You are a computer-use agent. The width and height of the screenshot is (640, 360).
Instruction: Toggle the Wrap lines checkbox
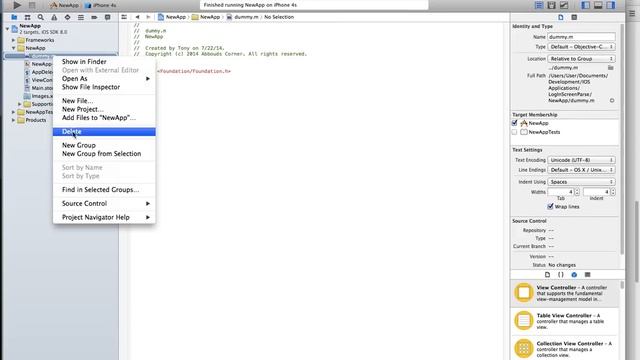pos(550,207)
